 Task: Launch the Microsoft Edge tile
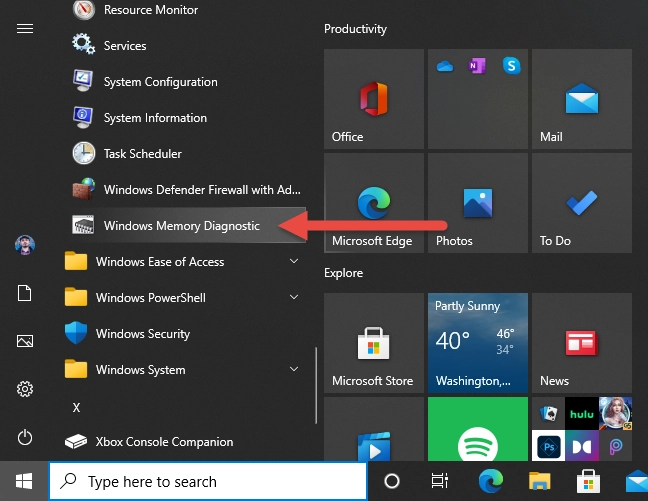[x=374, y=203]
